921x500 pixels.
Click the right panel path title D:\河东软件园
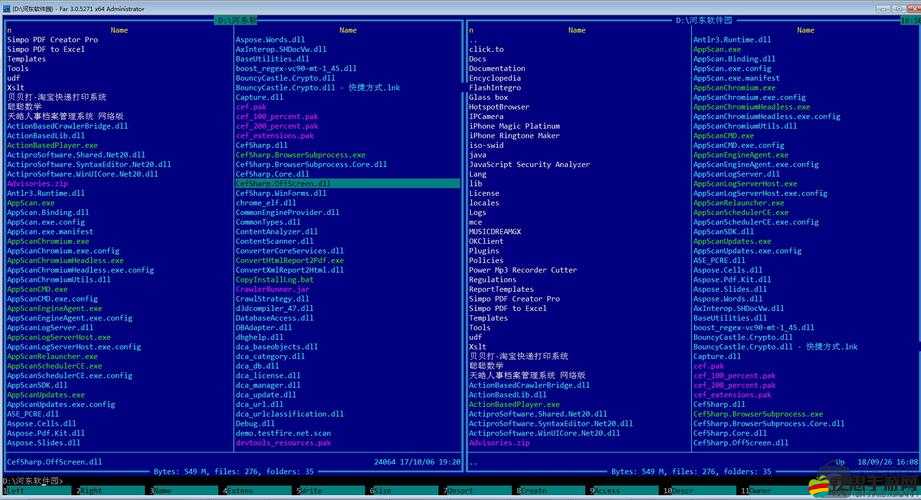point(704,20)
